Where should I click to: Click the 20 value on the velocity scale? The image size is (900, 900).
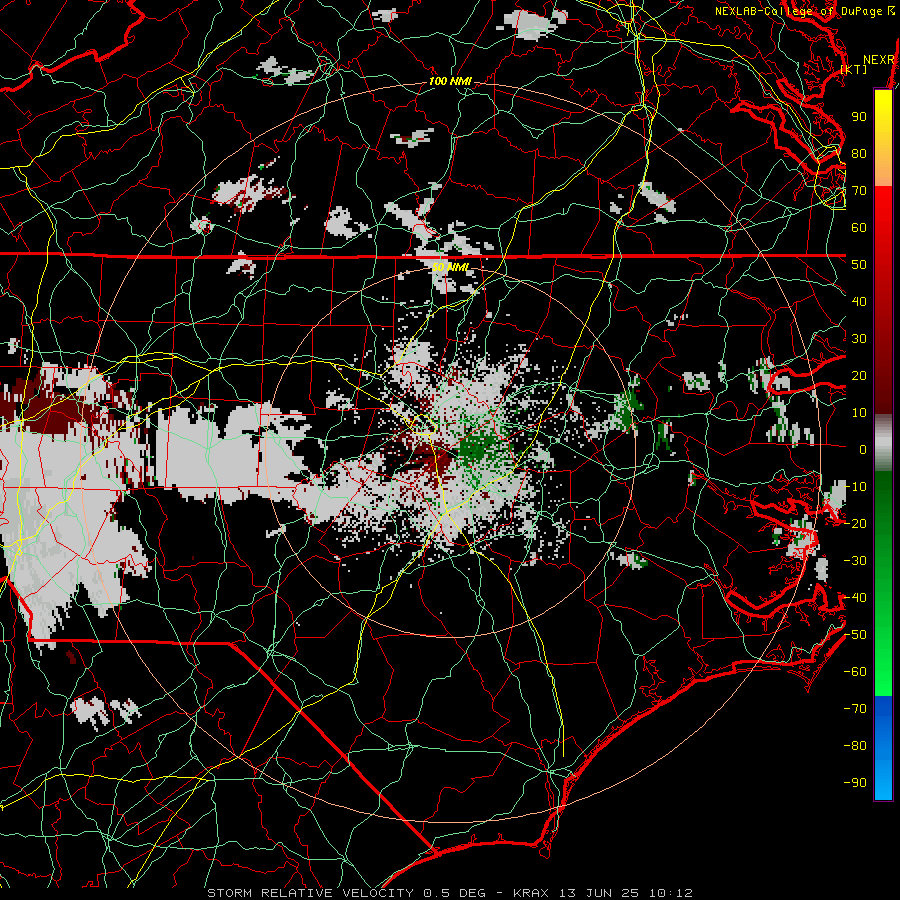click(x=859, y=376)
